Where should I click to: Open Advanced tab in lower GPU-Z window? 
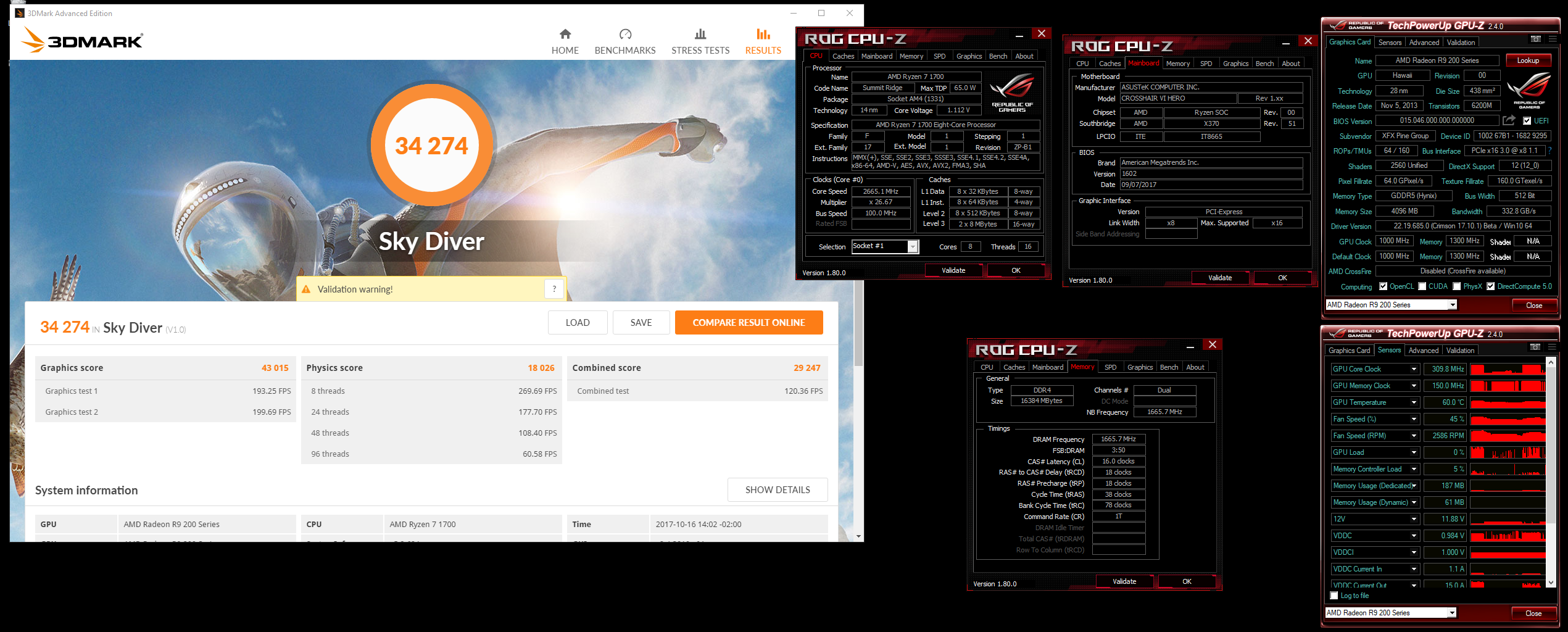(1424, 351)
